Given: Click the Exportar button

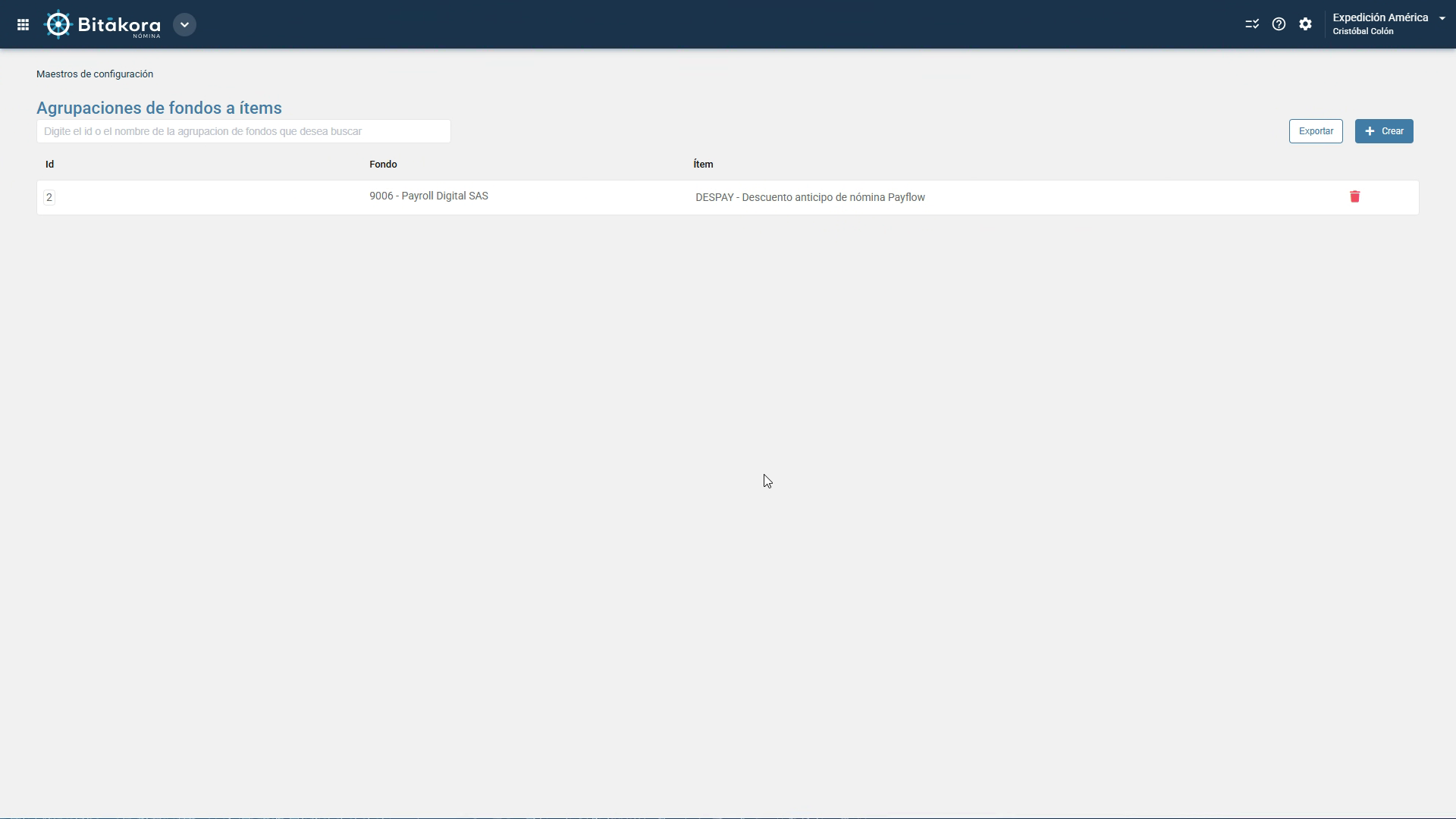Looking at the screenshot, I should (1316, 131).
